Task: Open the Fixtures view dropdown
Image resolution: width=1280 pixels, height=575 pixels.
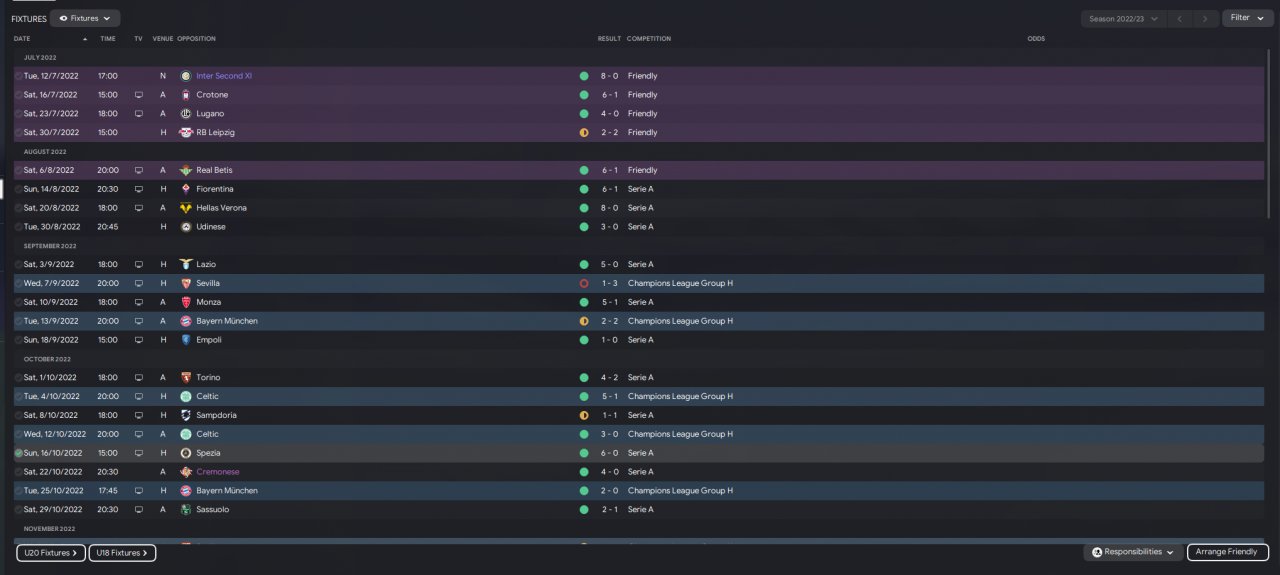Action: coord(85,18)
